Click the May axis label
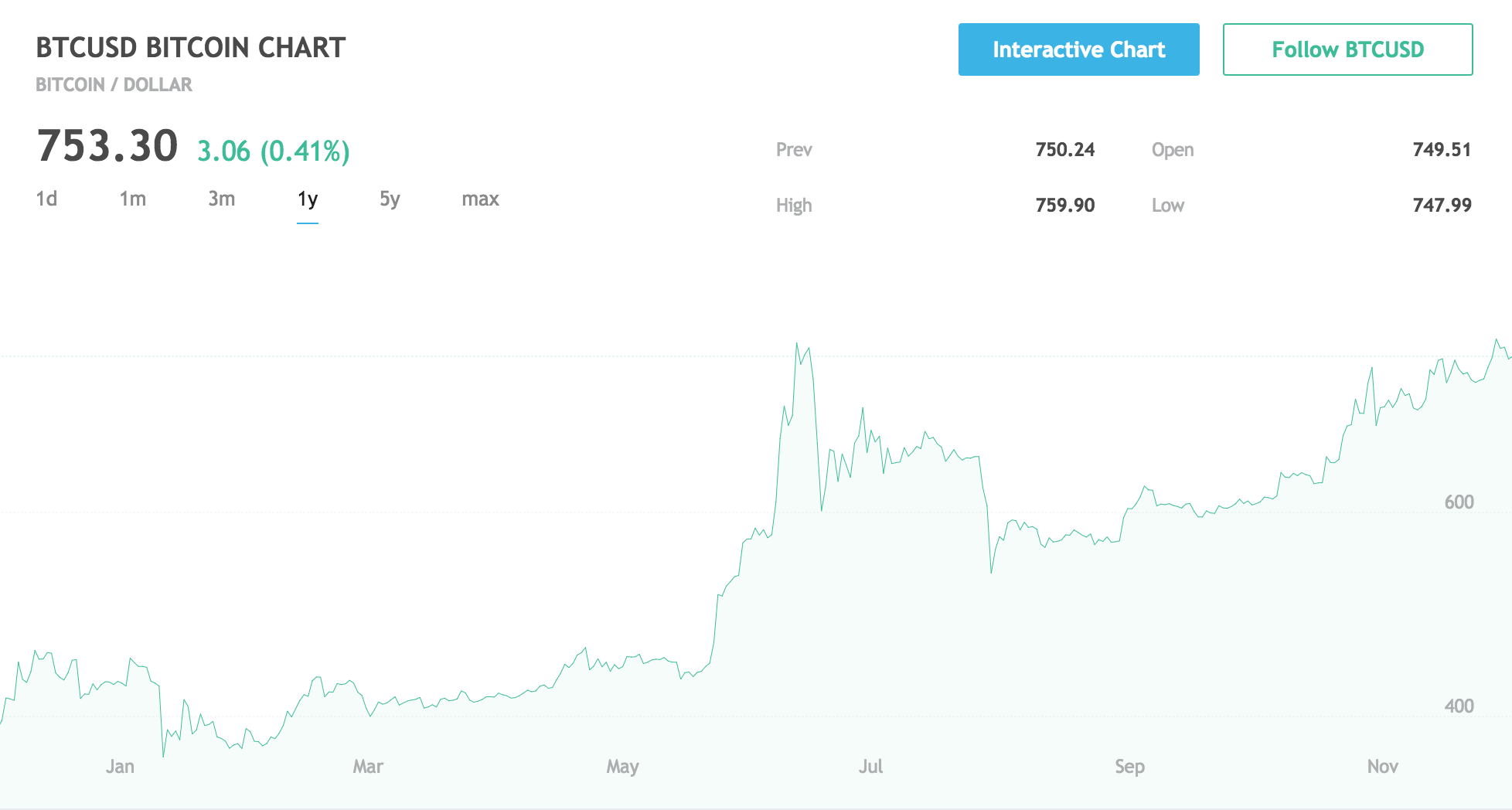1512x810 pixels. (x=622, y=767)
